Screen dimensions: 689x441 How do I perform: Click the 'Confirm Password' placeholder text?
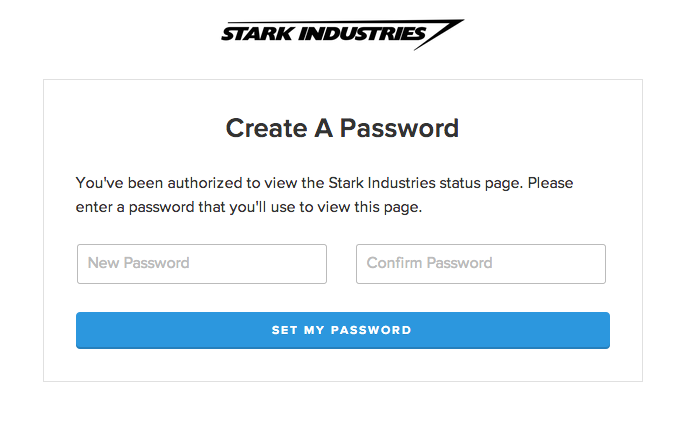point(429,263)
